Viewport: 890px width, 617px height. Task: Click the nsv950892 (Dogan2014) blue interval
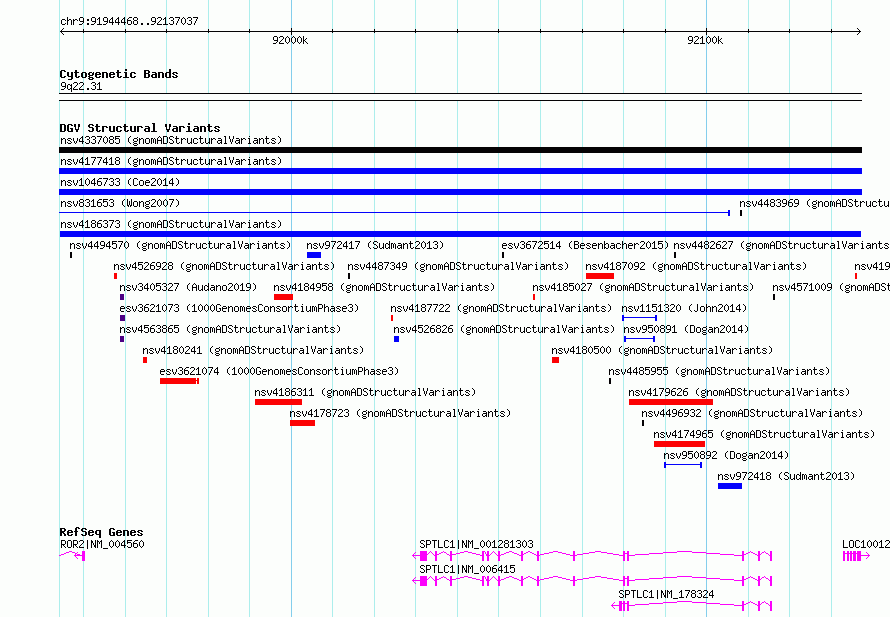683,465
